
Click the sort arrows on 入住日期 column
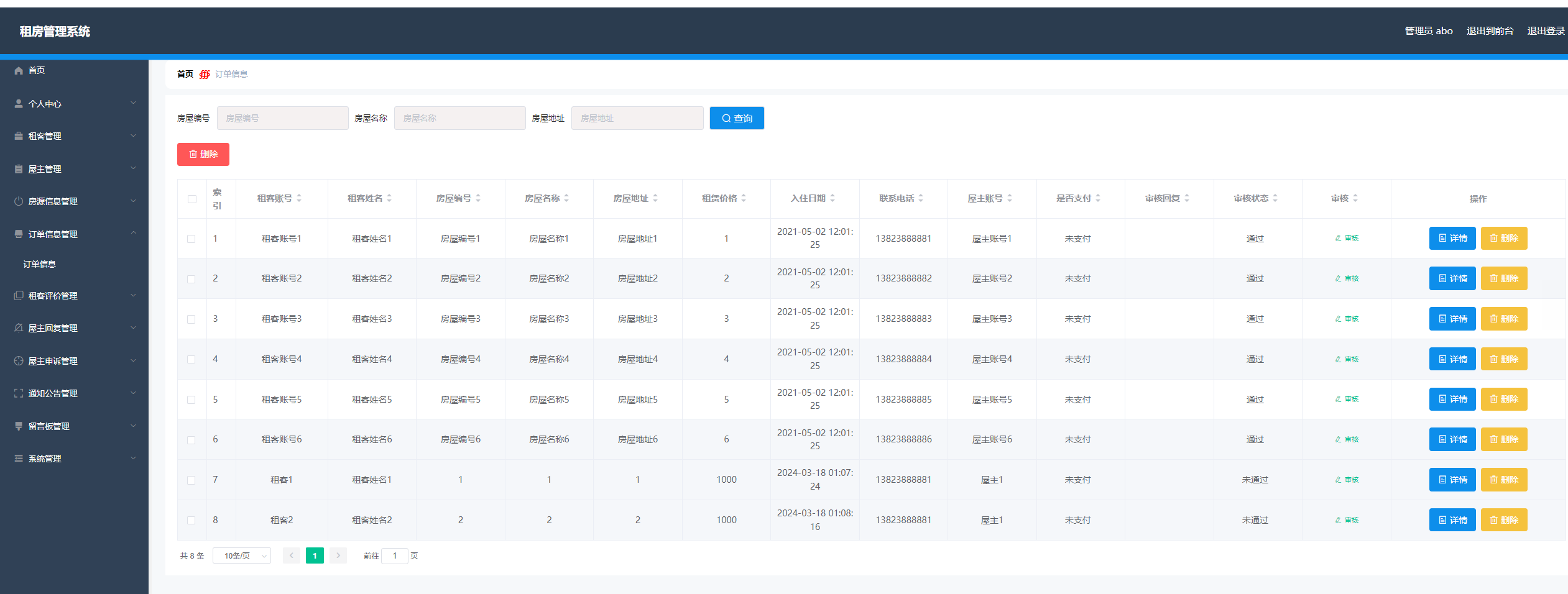tap(832, 198)
